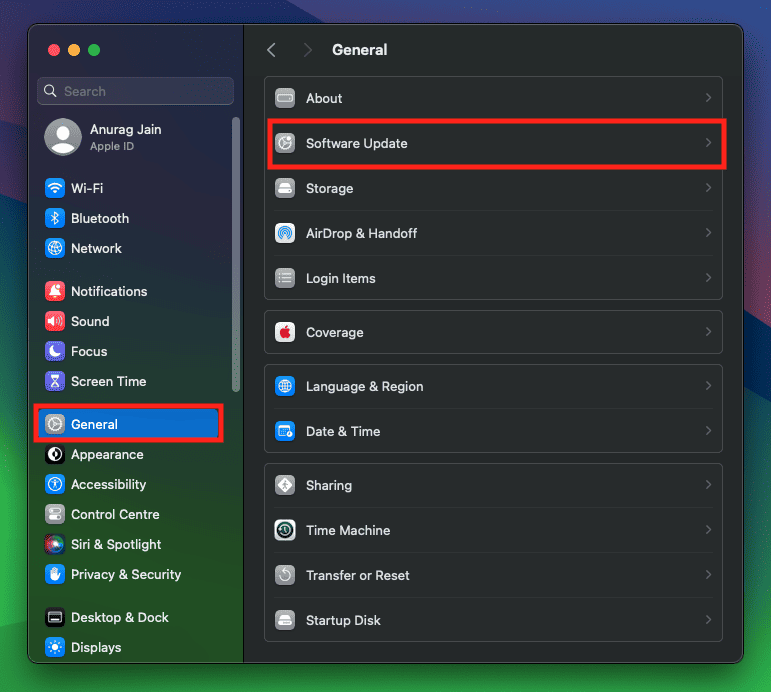771x692 pixels.
Task: Click the Startup Disk icon
Action: pyautogui.click(x=285, y=620)
